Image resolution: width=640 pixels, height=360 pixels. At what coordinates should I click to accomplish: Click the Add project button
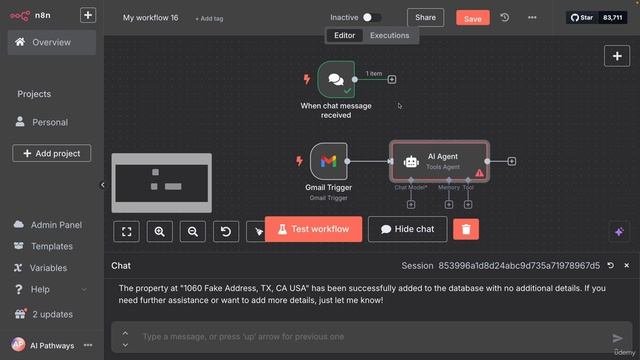coord(52,153)
